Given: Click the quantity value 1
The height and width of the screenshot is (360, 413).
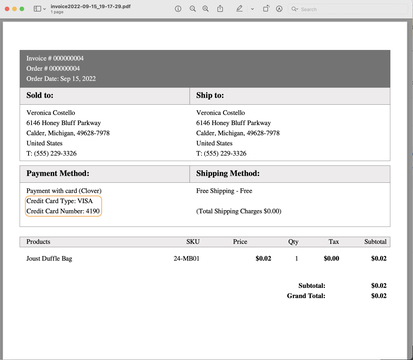Looking at the screenshot, I should 296,259.
